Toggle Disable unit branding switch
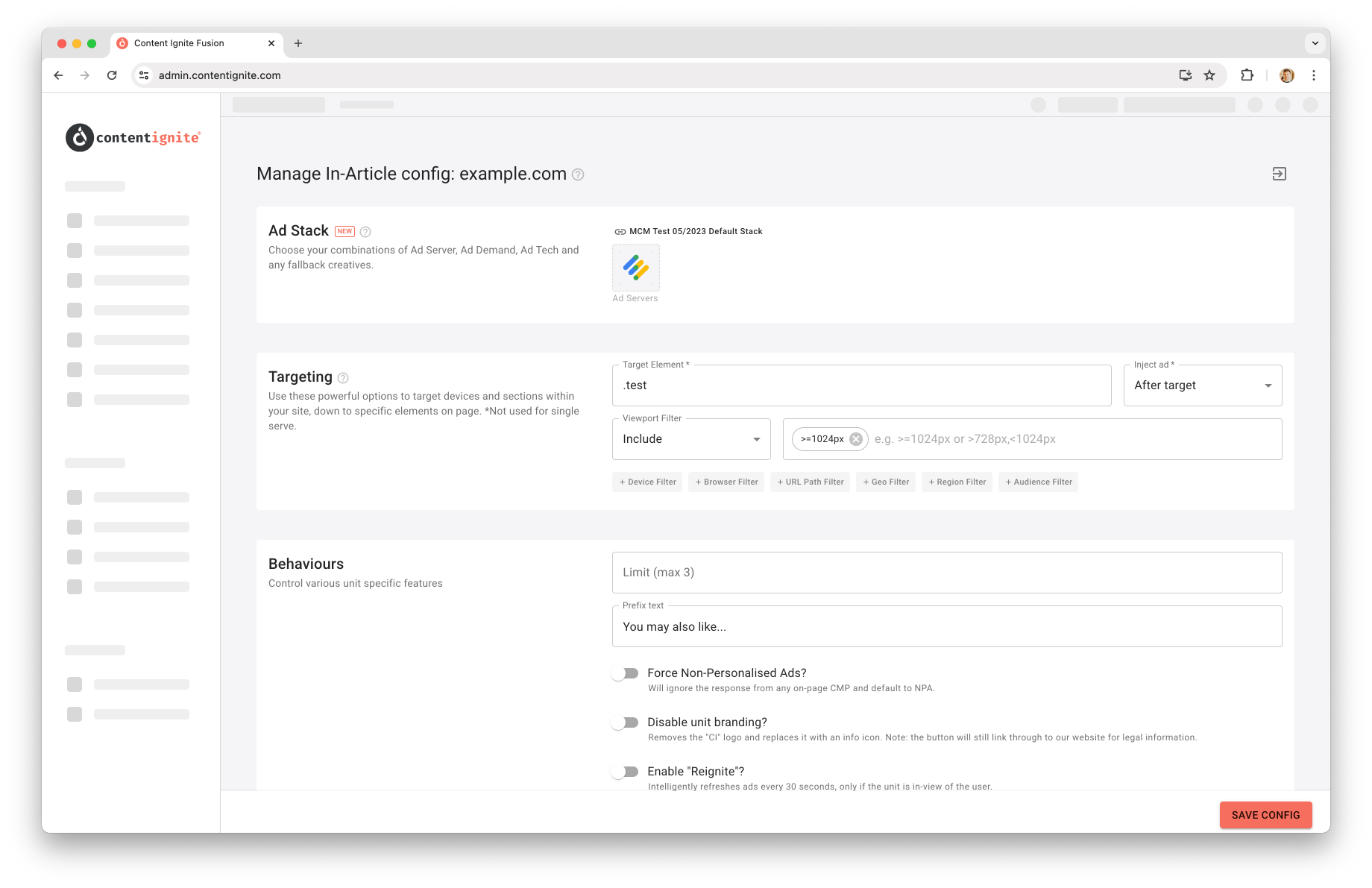1372x888 pixels. (x=625, y=722)
